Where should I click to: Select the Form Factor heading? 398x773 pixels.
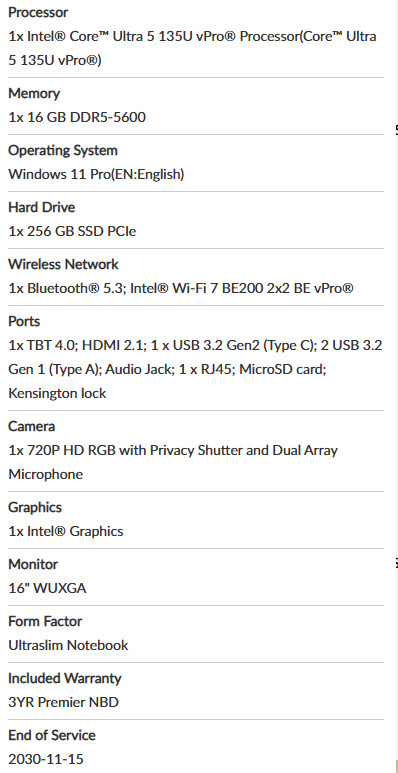click(x=45, y=621)
